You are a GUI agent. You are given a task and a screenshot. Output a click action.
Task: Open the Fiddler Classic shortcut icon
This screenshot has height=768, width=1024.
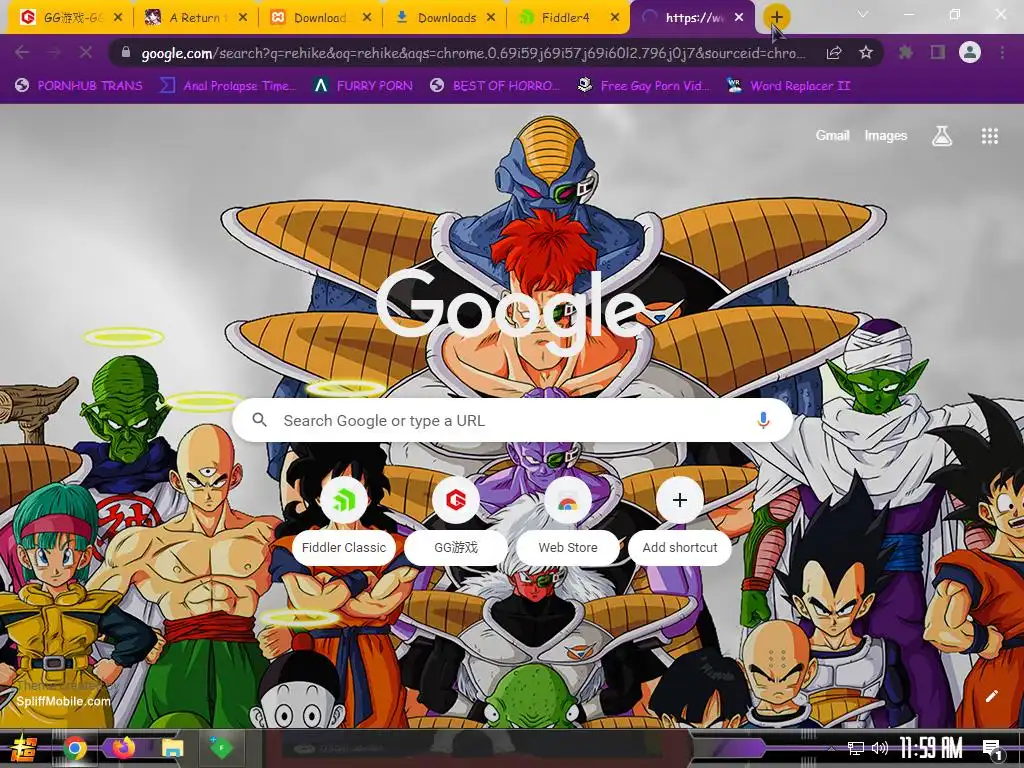(x=344, y=500)
